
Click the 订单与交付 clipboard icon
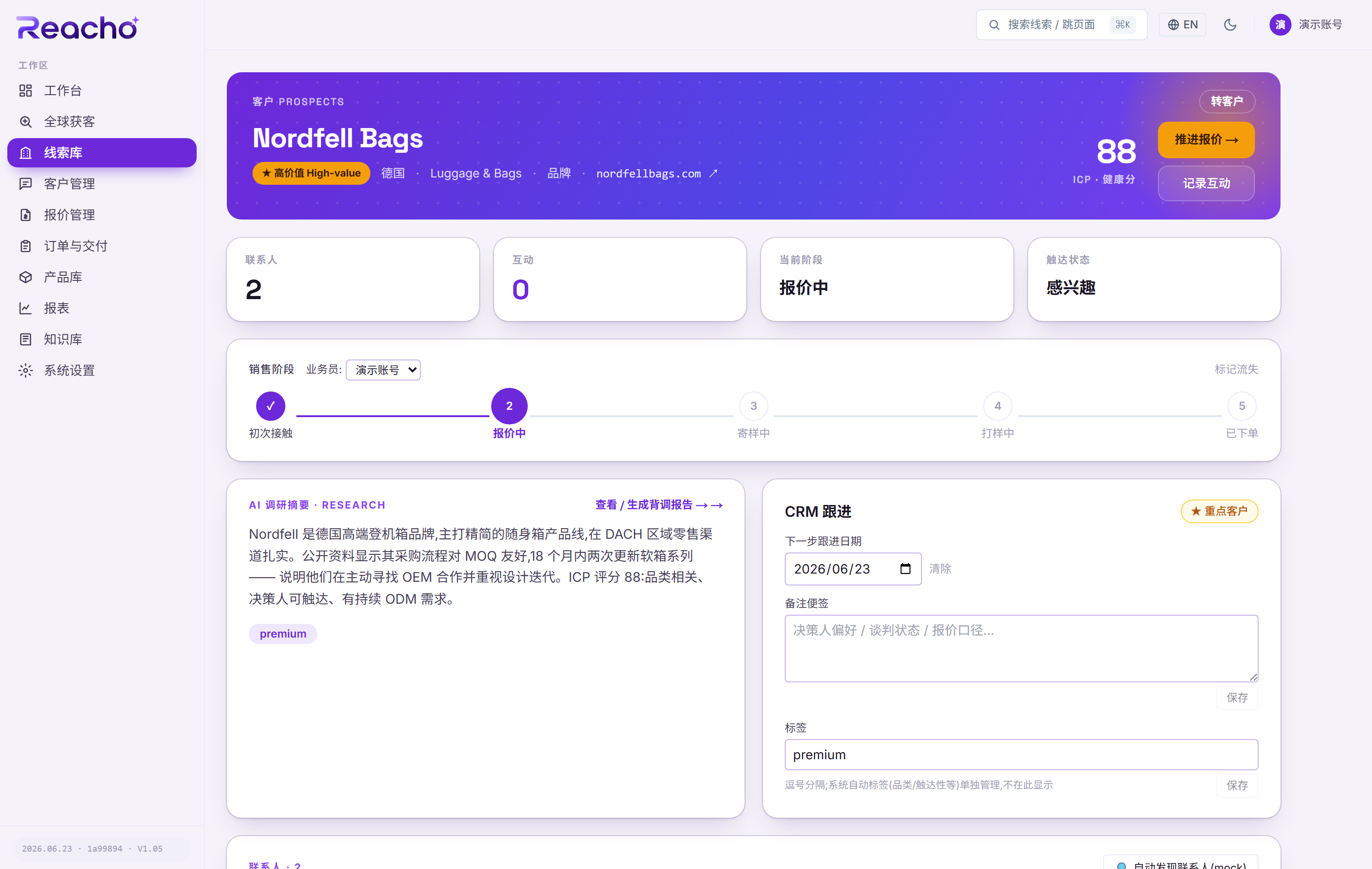coord(26,246)
